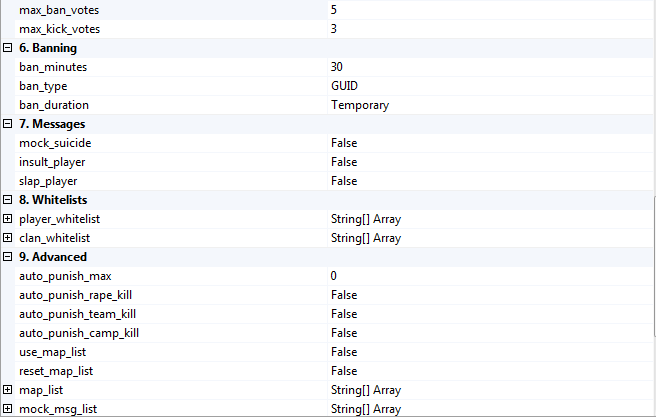The image size is (656, 418).
Task: Edit the max_ban_votes value field
Action: 335,10
